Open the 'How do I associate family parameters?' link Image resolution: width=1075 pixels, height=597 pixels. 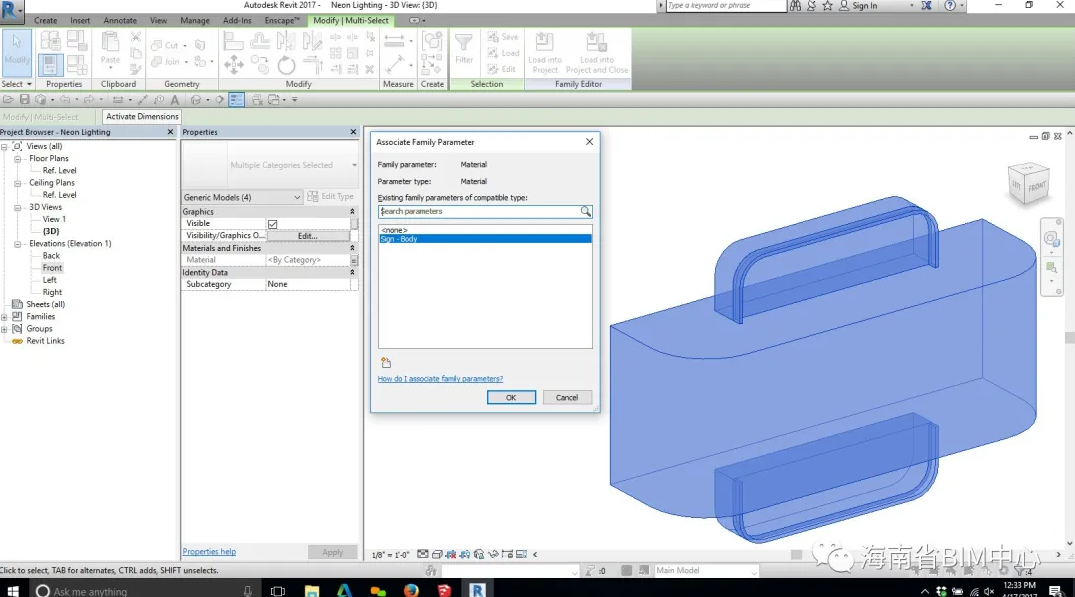tap(440, 379)
